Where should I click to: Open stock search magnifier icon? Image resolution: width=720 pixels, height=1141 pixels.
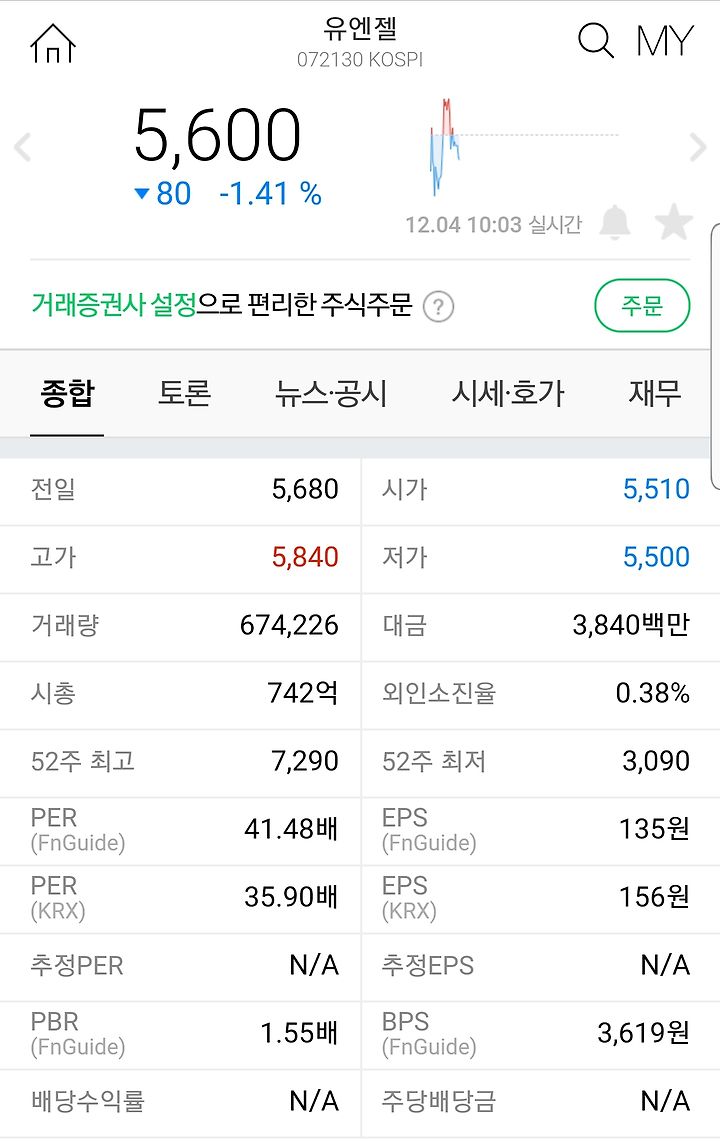point(596,40)
